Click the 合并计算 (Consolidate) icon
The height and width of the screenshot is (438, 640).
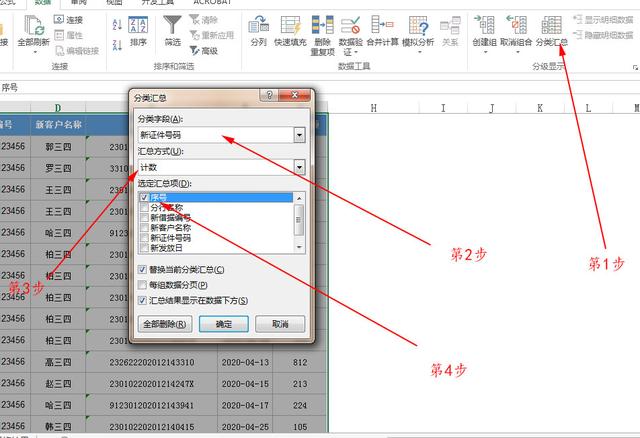(382, 25)
